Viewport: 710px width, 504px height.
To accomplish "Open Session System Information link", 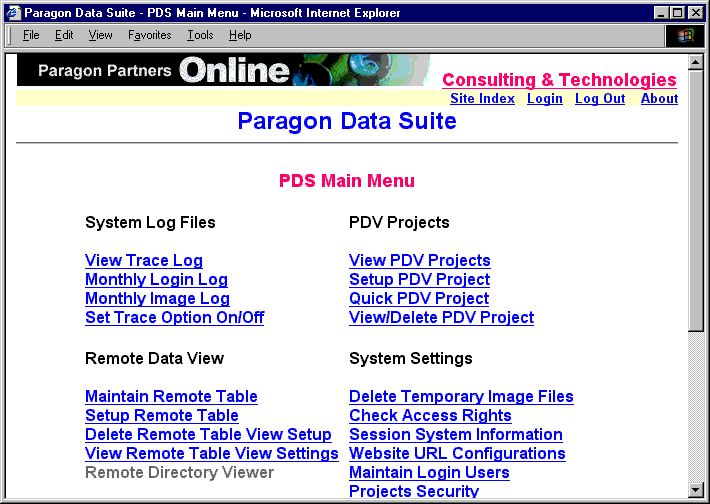I will [456, 435].
